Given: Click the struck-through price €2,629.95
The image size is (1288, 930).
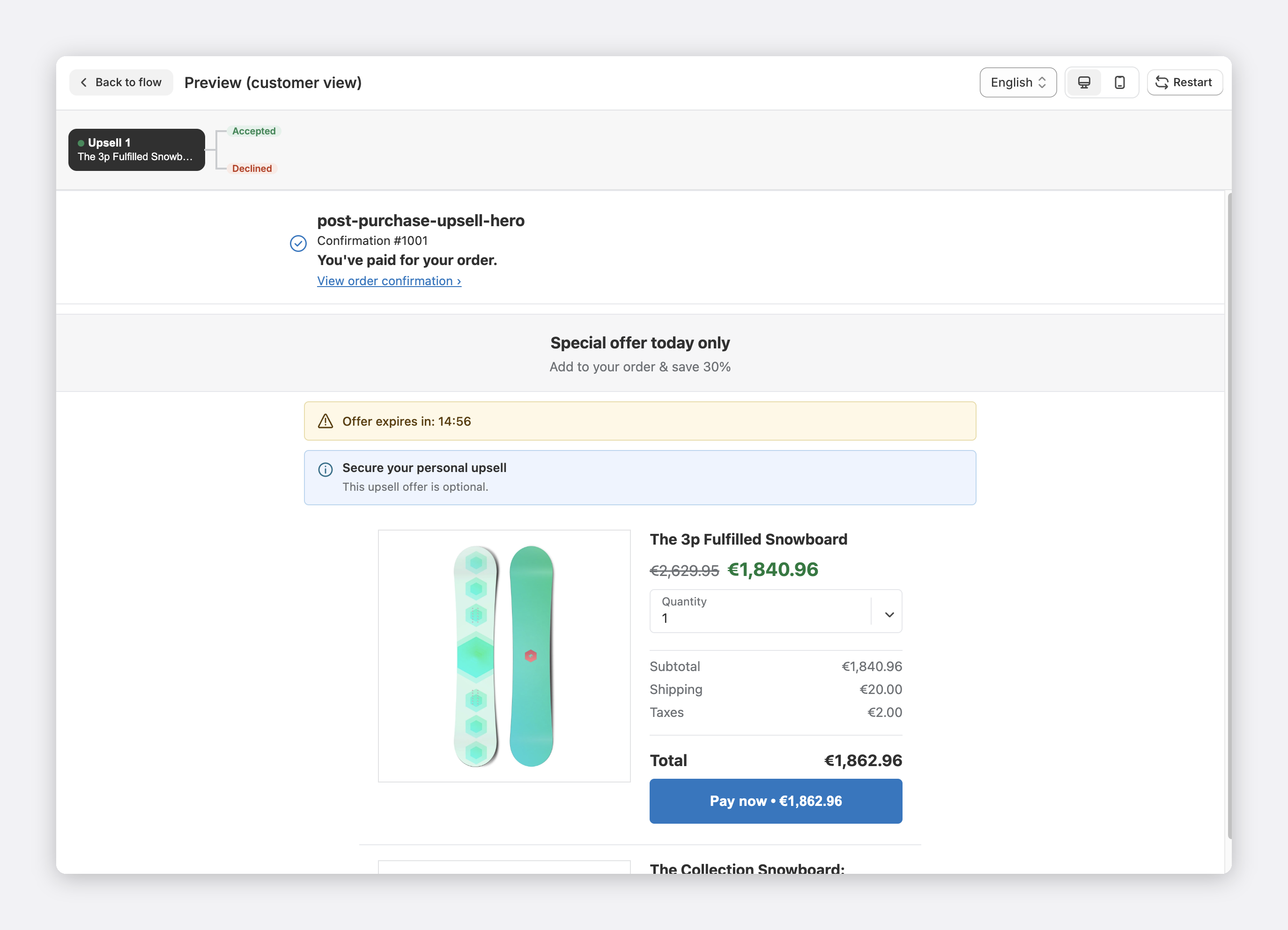Looking at the screenshot, I should point(684,571).
